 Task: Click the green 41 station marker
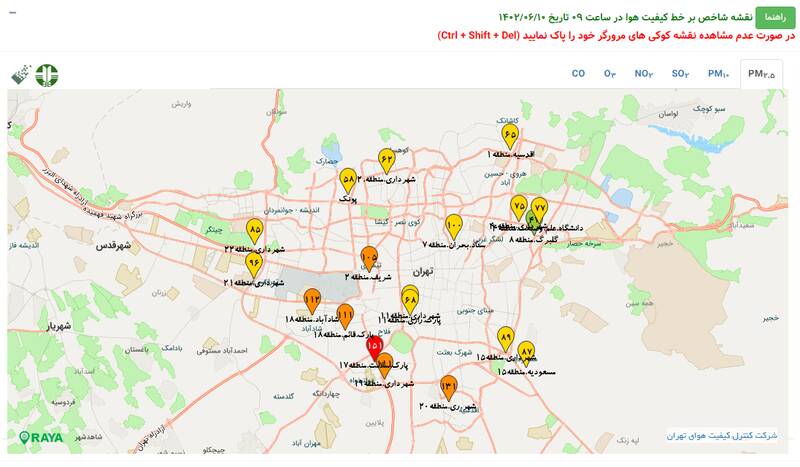click(x=532, y=221)
